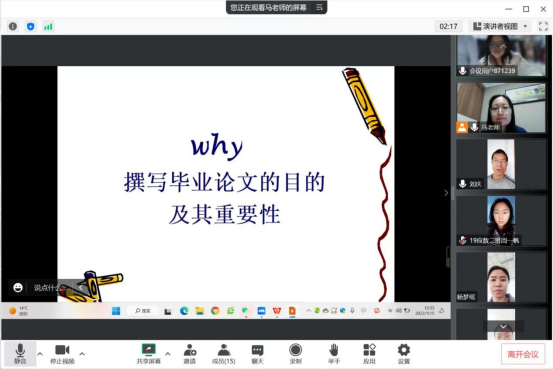This screenshot has height=369, width=553.
Task: Start recording with 录制 button
Action: [x=296, y=354]
